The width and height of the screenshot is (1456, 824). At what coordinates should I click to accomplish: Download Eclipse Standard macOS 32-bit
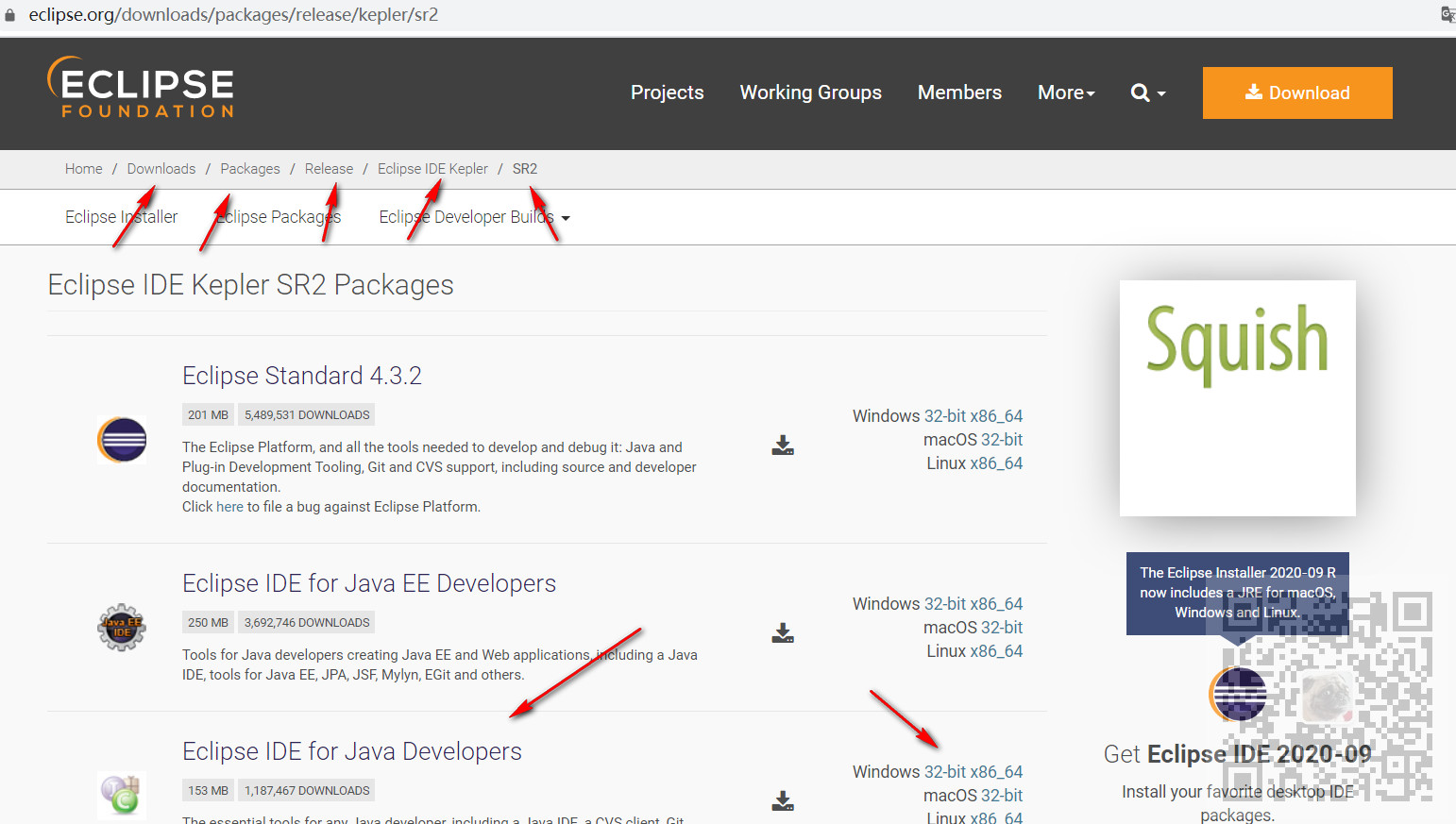(1002, 440)
